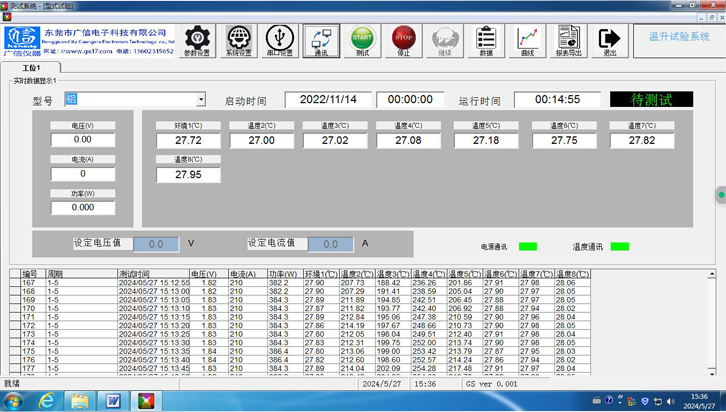Expand the 型号 model dropdown arrow
The image size is (726, 412).
[201, 100]
